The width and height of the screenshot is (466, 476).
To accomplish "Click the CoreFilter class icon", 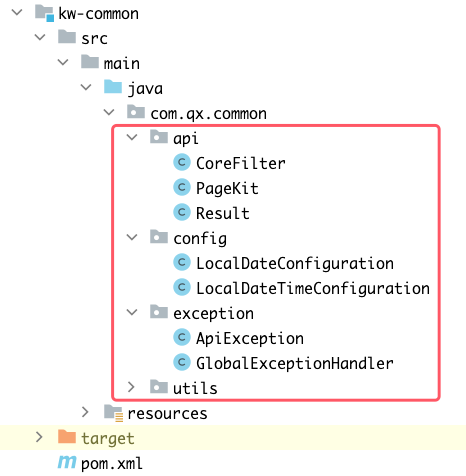I will pyautogui.click(x=182, y=162).
